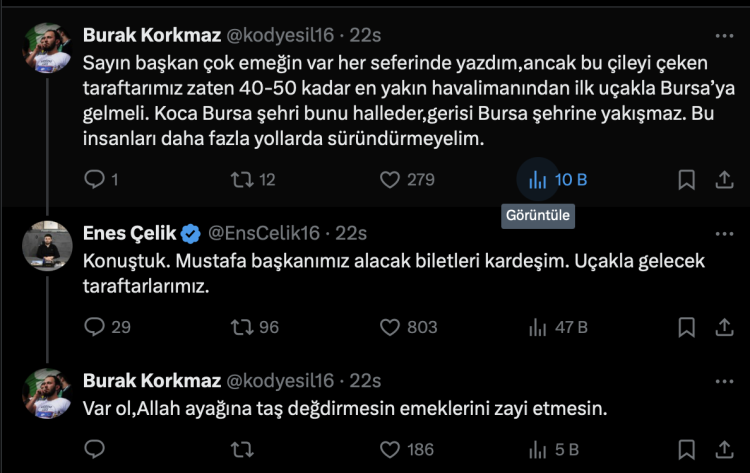
Task: Like the tweet with 279 likes
Action: pos(390,180)
